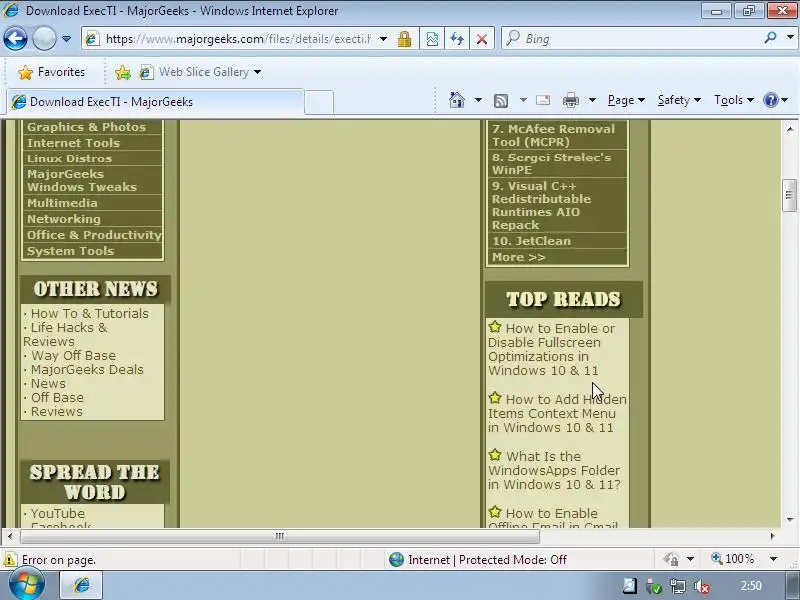Open the zoom level 100% button
800x600 pixels.
(733, 559)
